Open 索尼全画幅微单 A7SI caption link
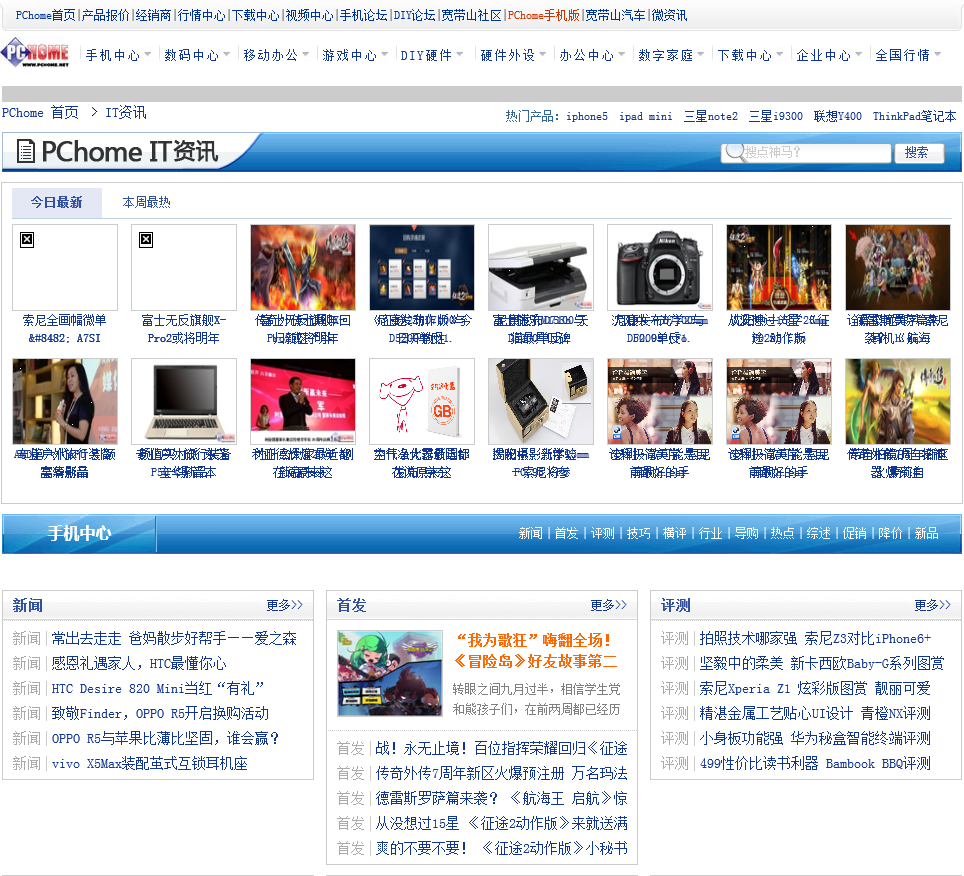 (x=65, y=329)
